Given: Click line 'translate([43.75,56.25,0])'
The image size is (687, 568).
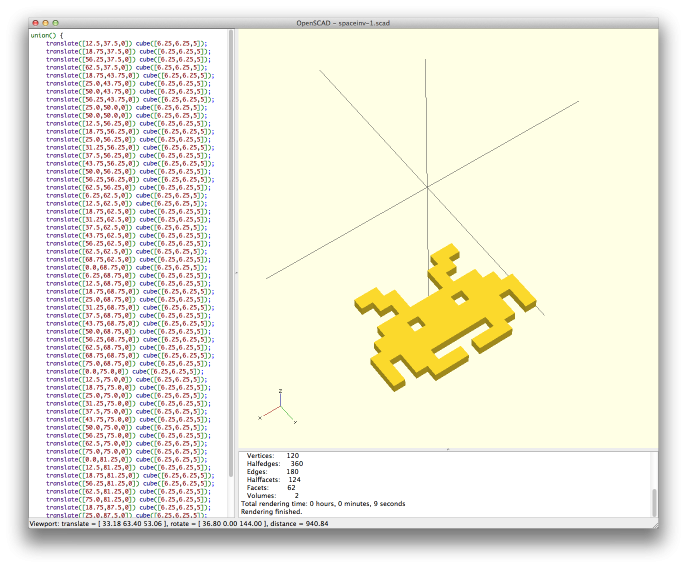Looking at the screenshot, I should pyautogui.click(x=130, y=163).
